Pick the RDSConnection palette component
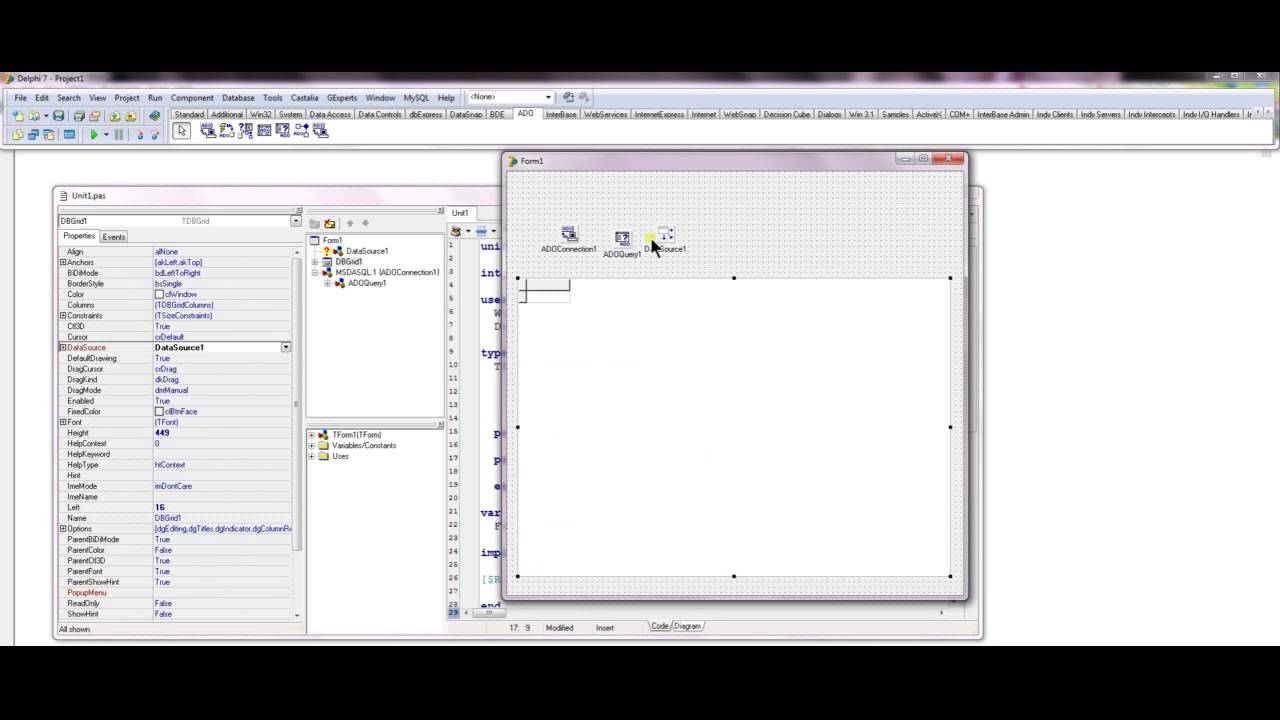Viewport: 1280px width, 720px height. [321, 131]
